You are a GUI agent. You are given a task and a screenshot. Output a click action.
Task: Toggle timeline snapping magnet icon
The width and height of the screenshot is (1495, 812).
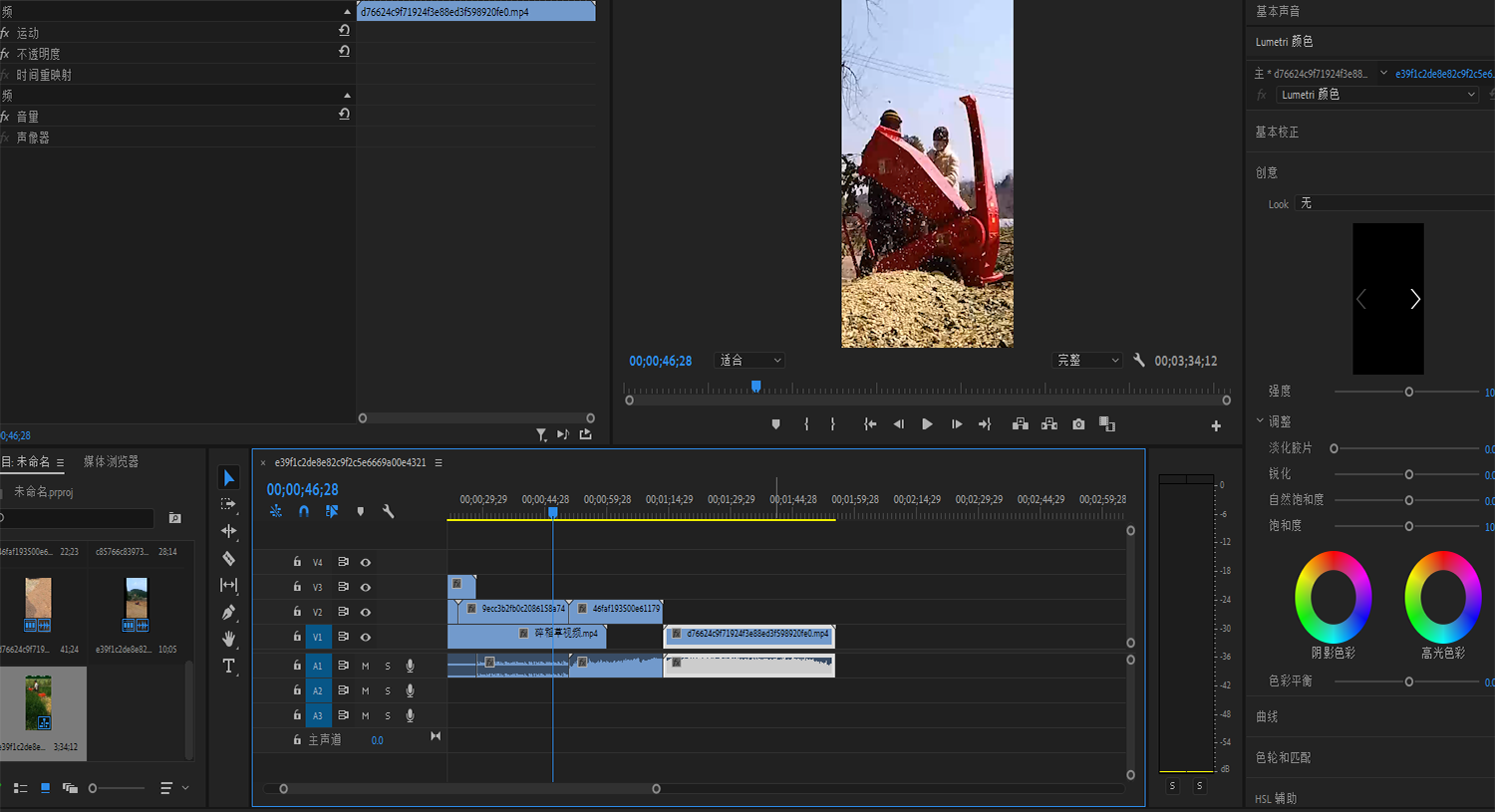tap(304, 511)
